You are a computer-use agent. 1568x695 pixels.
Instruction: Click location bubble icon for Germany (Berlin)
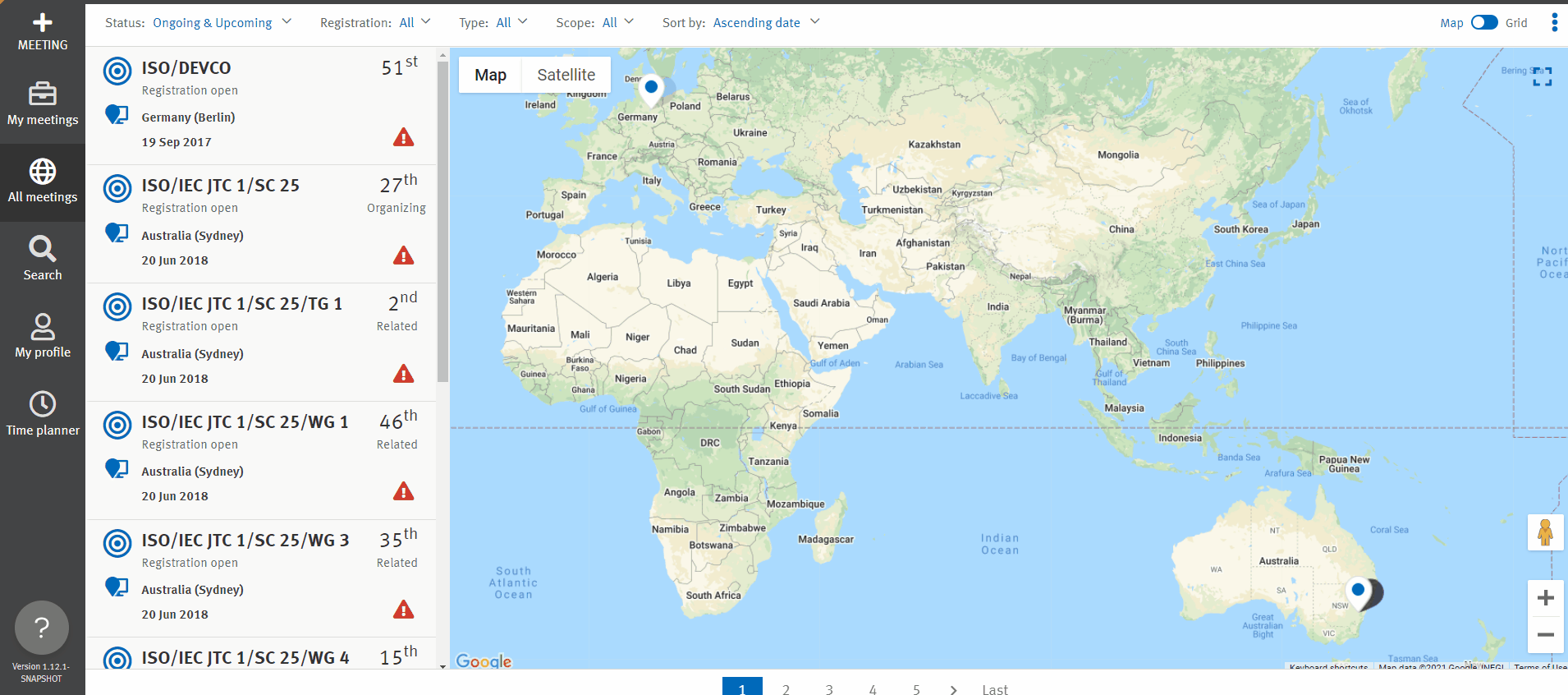(x=117, y=114)
